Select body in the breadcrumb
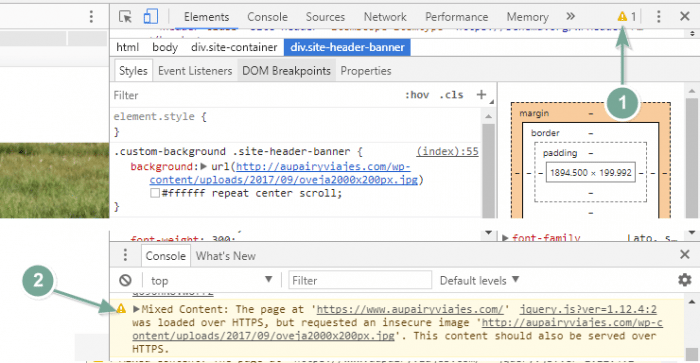Viewport: 700px width, 363px height. (x=165, y=47)
